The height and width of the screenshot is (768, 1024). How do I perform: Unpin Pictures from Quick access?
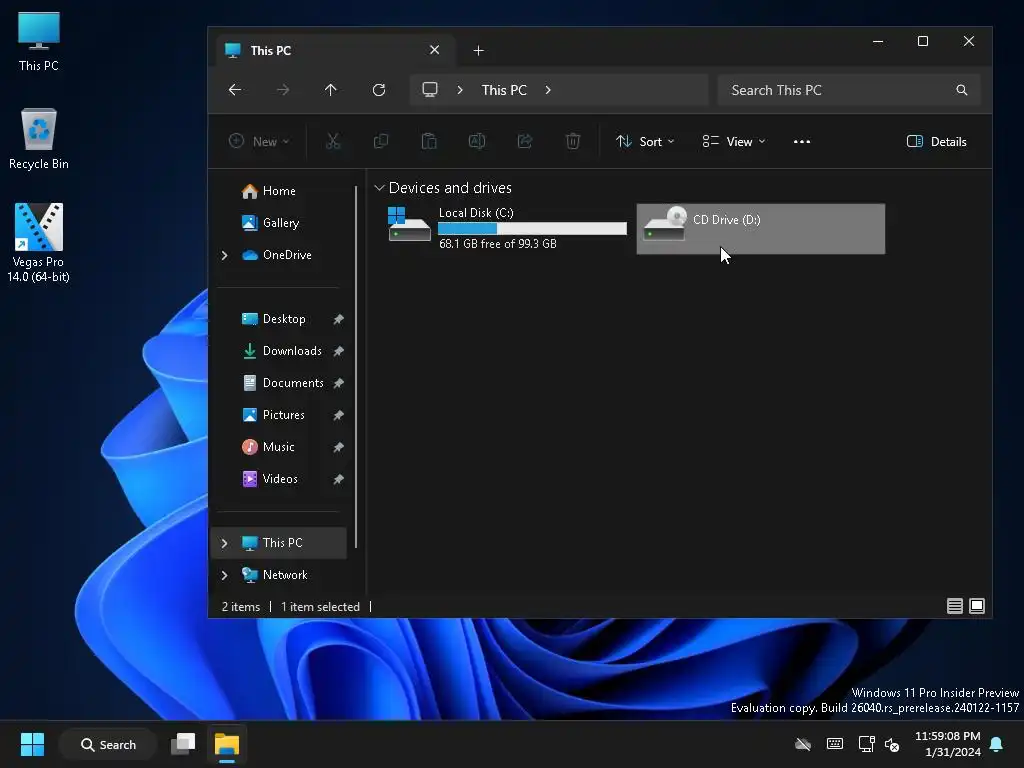338,415
